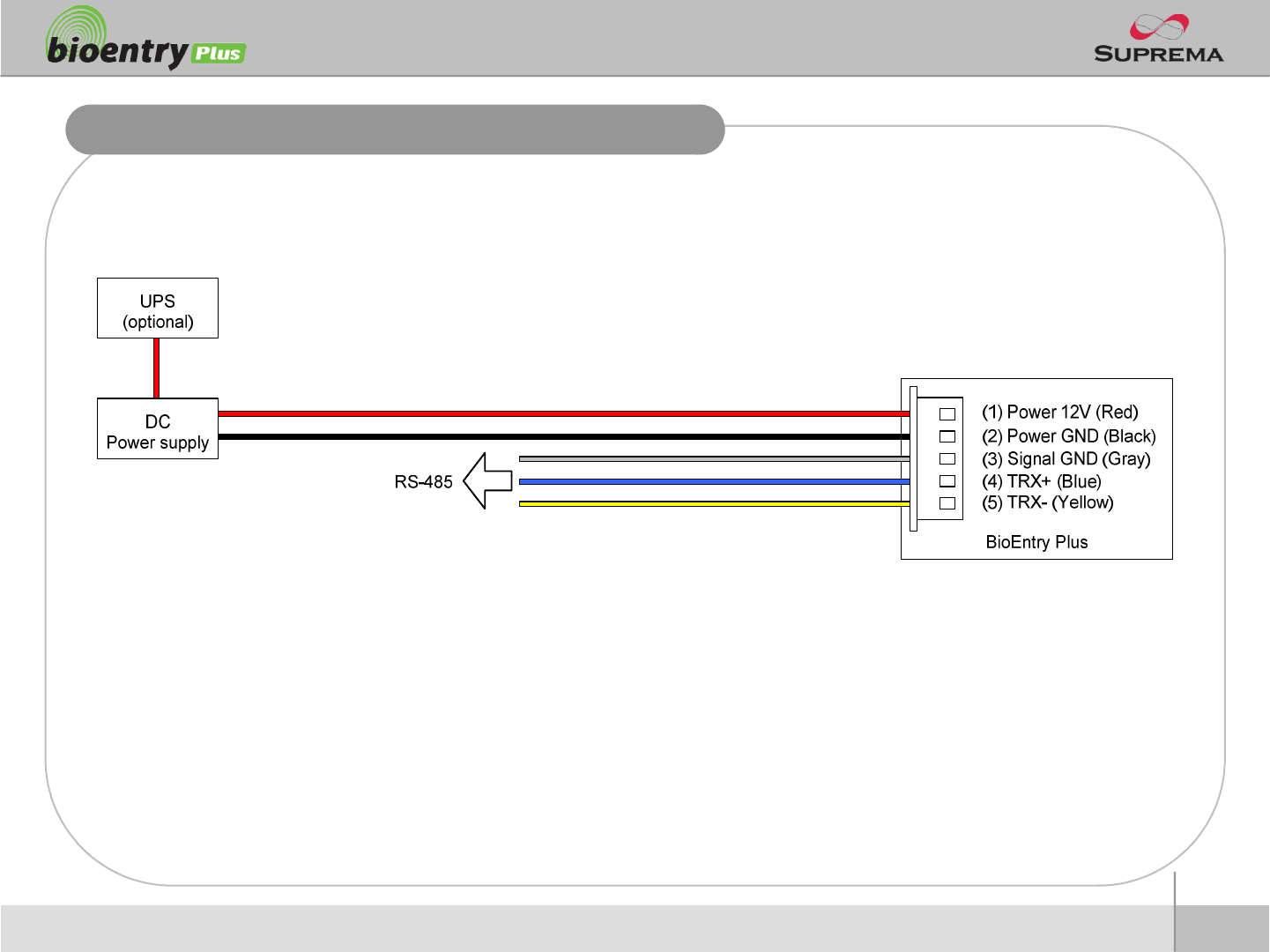Image resolution: width=1270 pixels, height=952 pixels.
Task: Click the gray signal ground wire
Action: pos(715,458)
